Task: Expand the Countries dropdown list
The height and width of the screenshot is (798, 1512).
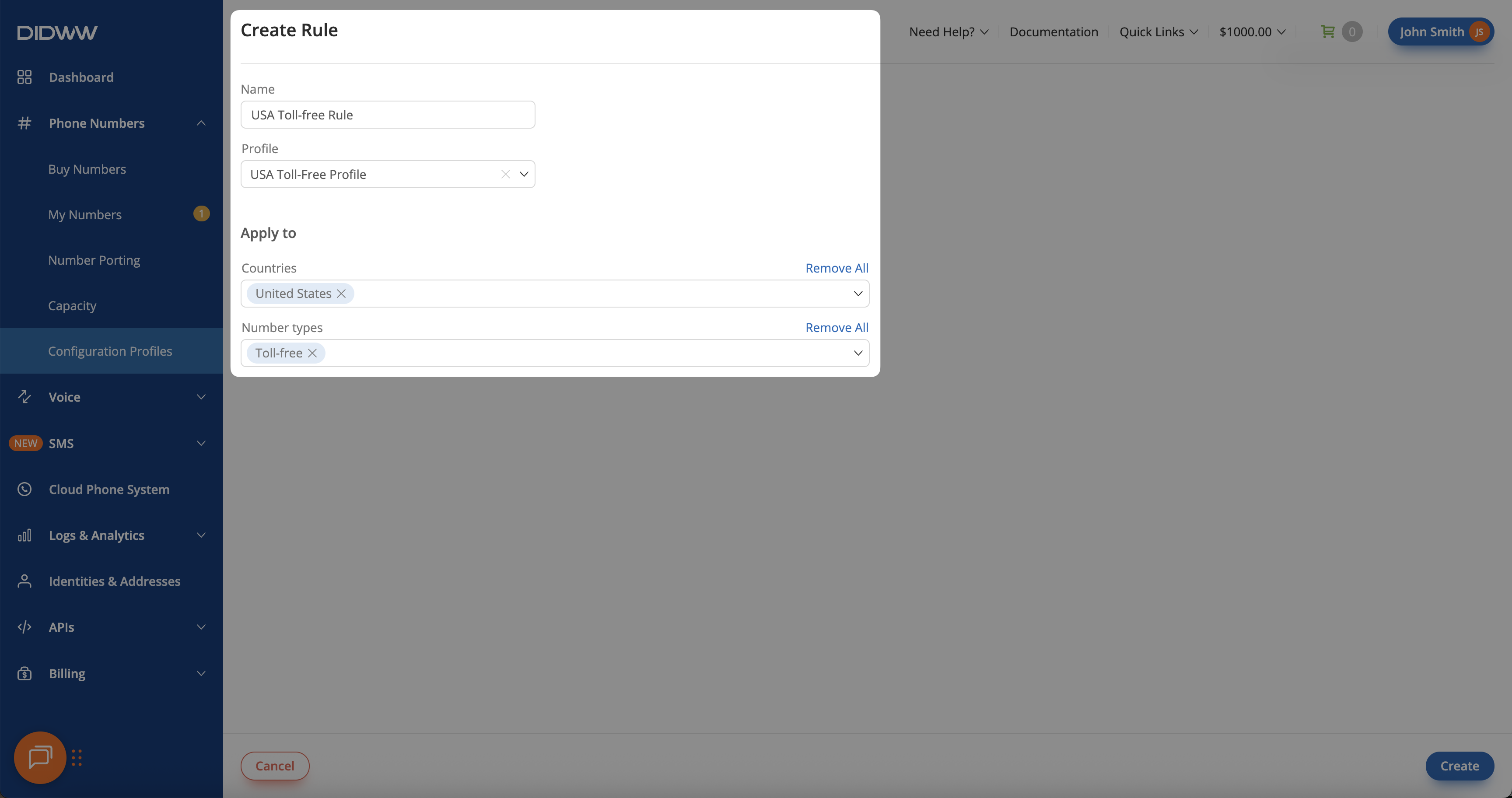Action: 857,294
